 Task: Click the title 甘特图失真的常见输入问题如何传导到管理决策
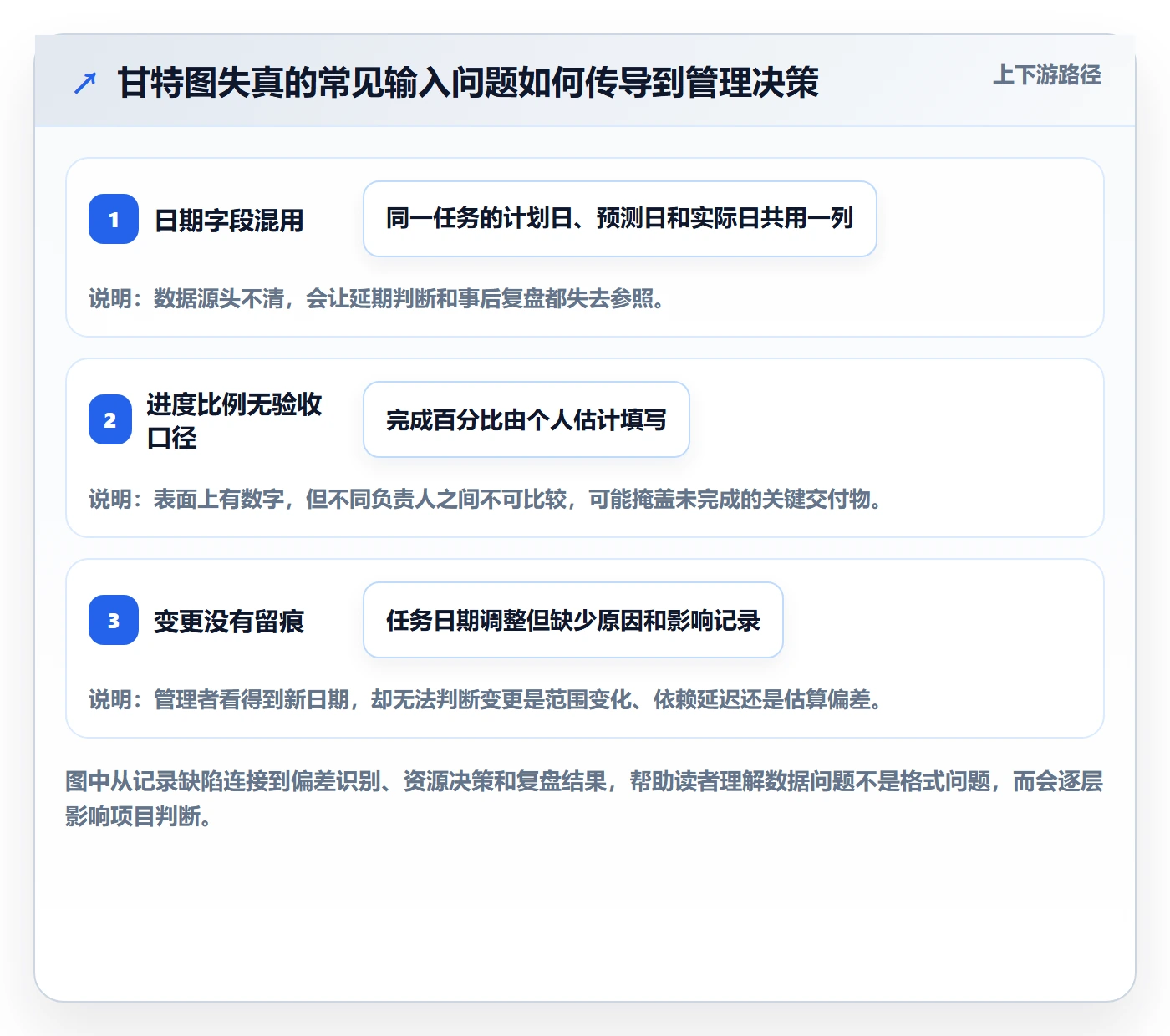tap(468, 83)
